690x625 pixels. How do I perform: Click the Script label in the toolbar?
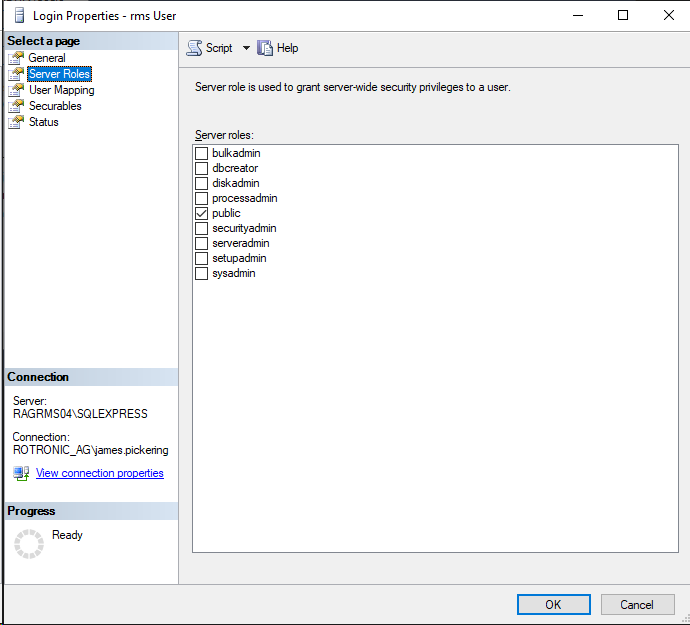(x=219, y=48)
